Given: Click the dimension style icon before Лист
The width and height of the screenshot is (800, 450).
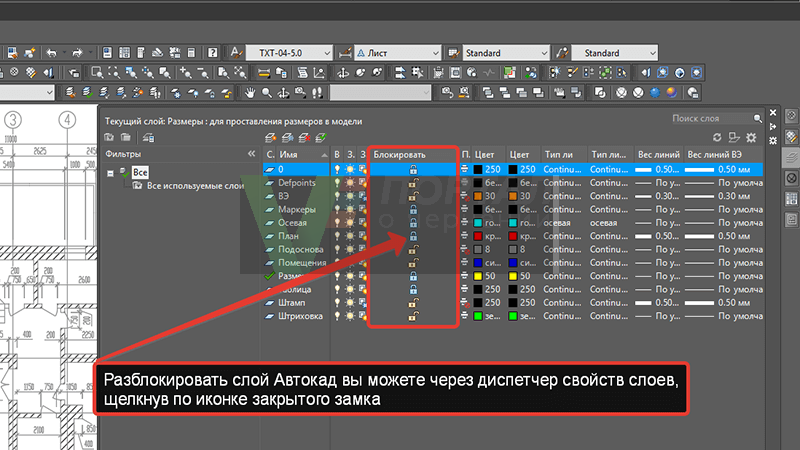Looking at the screenshot, I should click(345, 53).
